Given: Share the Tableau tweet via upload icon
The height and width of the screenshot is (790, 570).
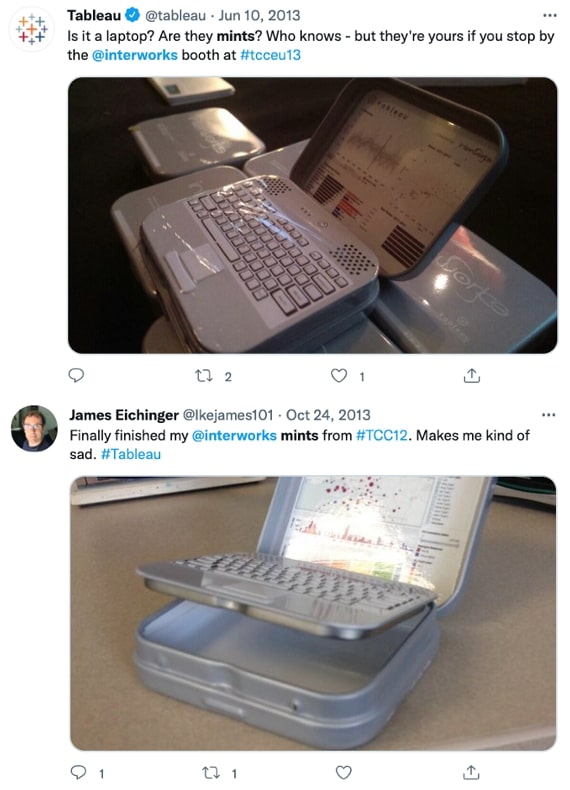Looking at the screenshot, I should [x=471, y=375].
